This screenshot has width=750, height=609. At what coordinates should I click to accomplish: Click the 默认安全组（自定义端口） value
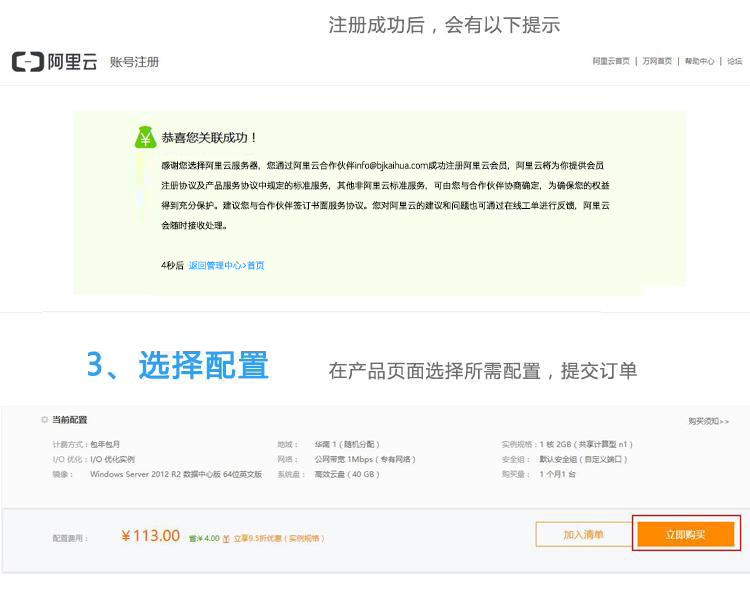[x=583, y=459]
